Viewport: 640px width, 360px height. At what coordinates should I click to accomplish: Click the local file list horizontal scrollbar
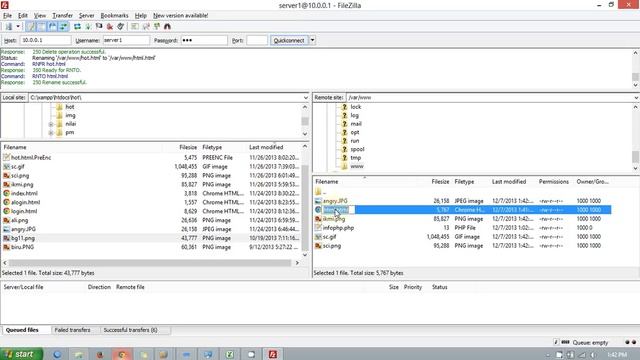pos(151,263)
